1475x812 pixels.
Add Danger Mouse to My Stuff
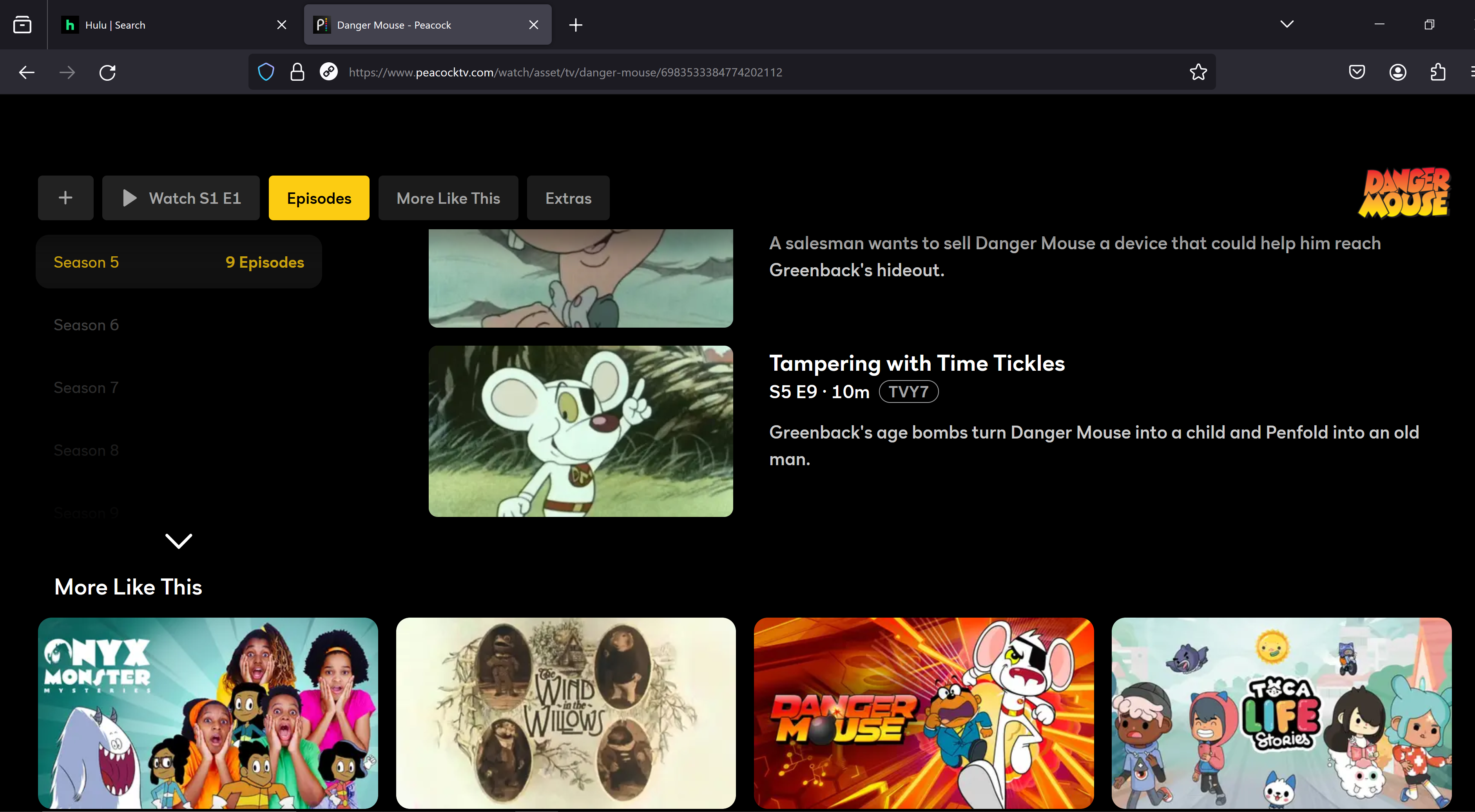click(x=66, y=198)
